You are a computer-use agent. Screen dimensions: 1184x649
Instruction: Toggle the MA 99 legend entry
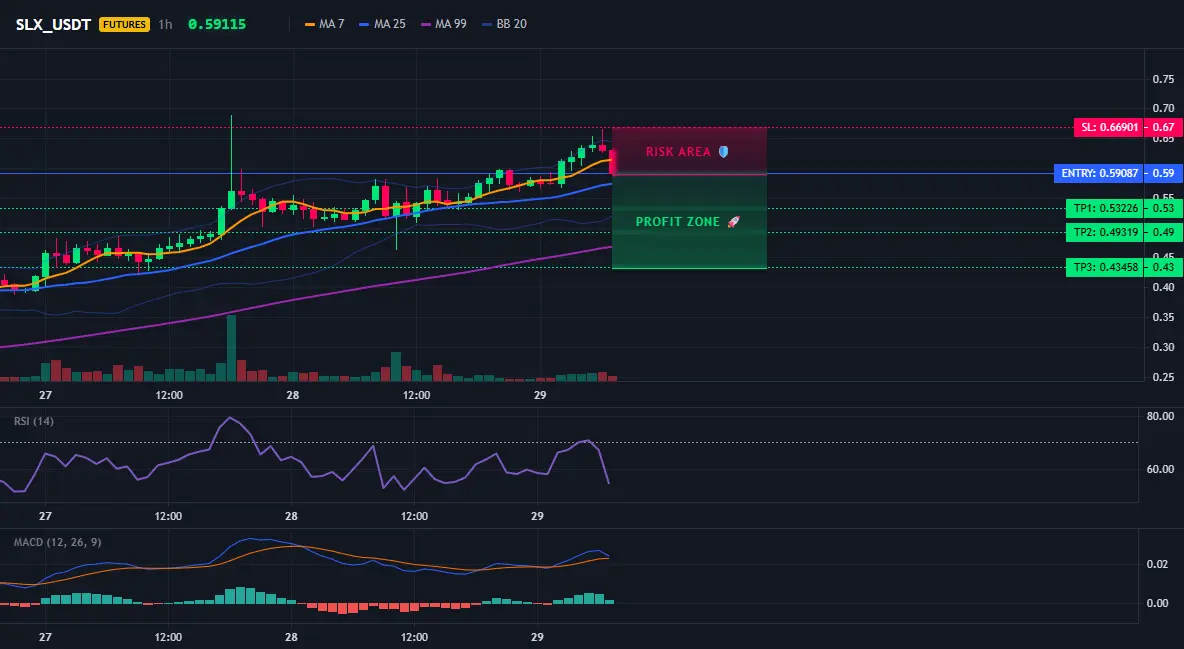click(x=444, y=24)
